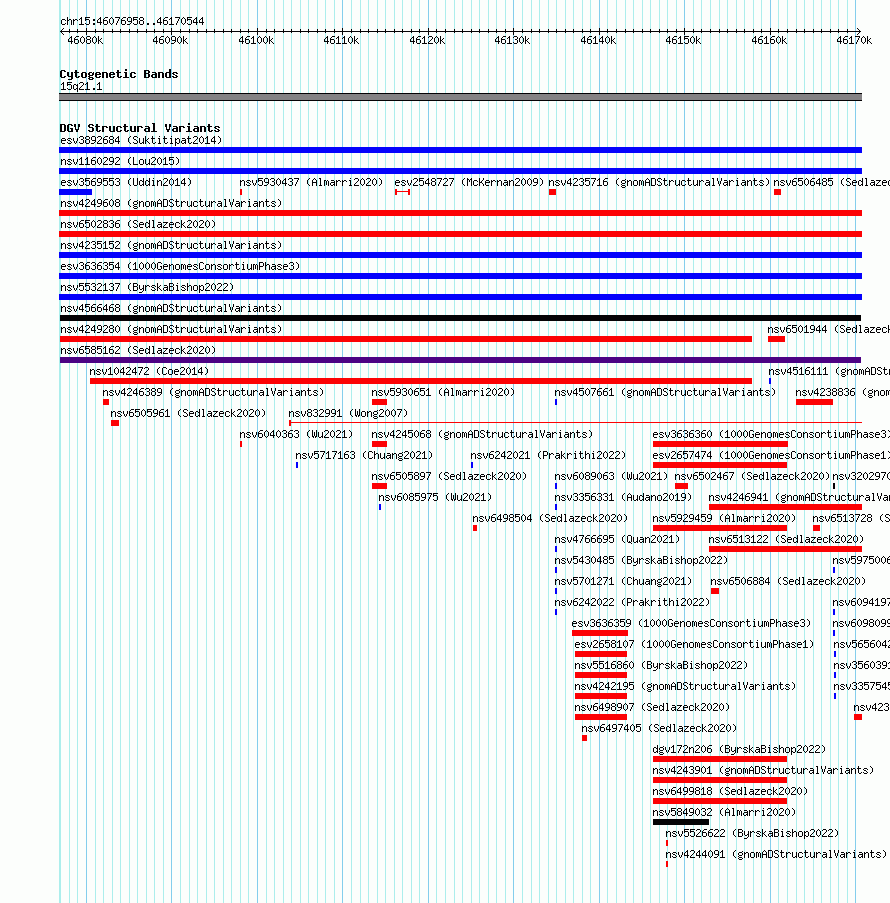Select esv3636359 1000Genomes Phase3 label
Viewport: 890px width, 903px height.
coord(691,624)
